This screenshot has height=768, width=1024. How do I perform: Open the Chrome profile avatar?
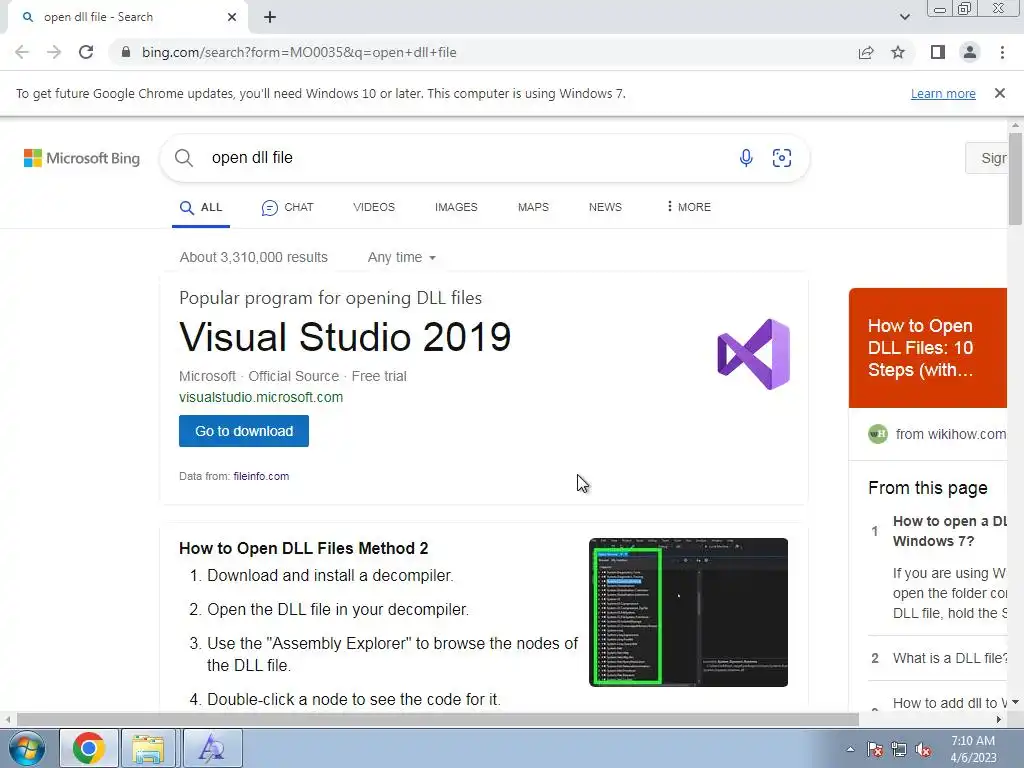tap(970, 52)
